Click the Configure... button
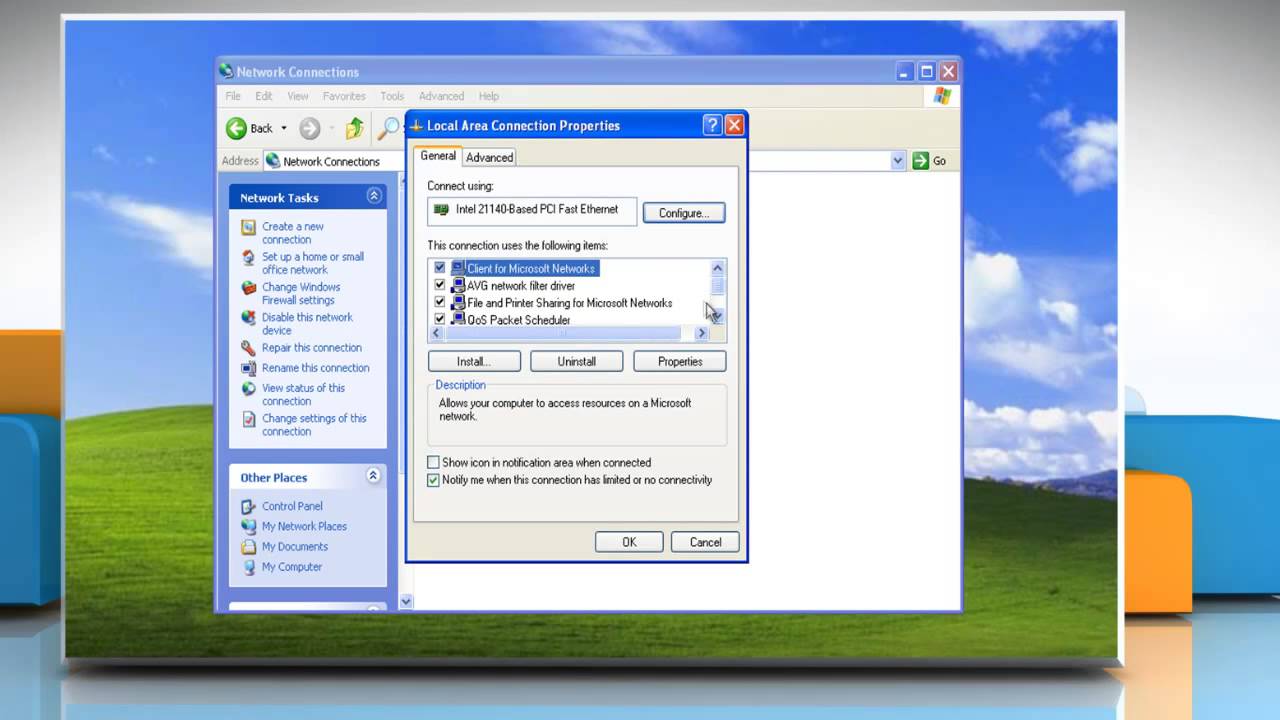 [x=684, y=213]
